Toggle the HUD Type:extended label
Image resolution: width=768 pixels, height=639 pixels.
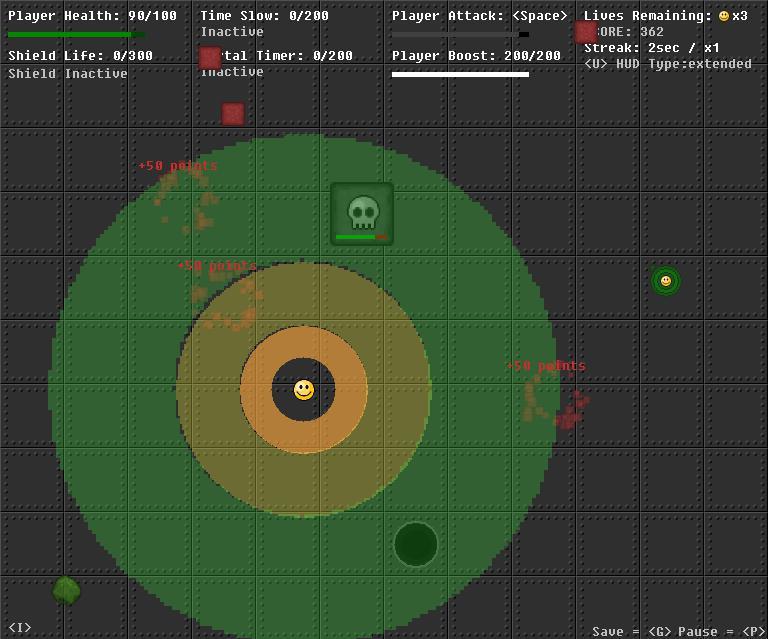tap(667, 64)
